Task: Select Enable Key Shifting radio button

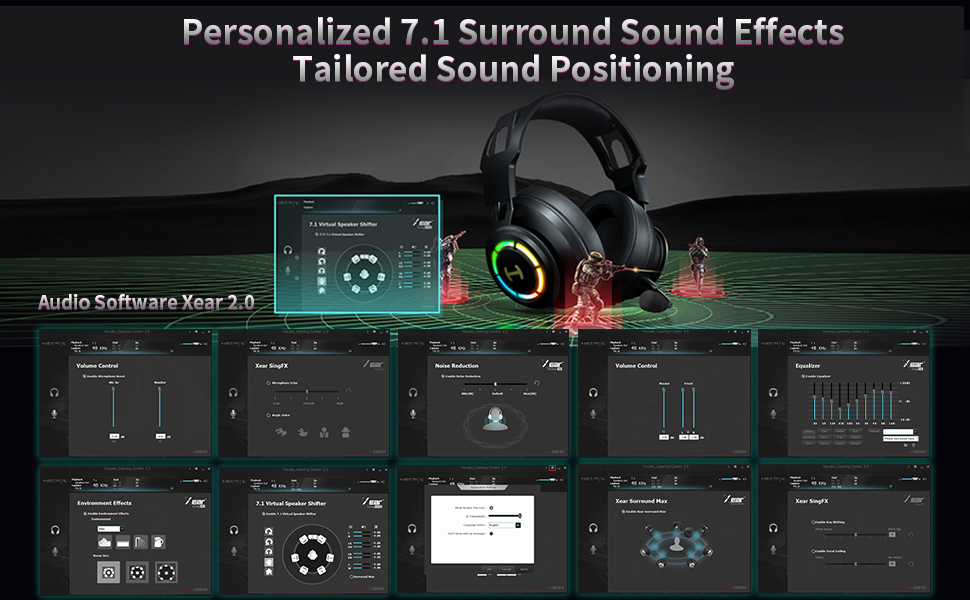Action: (813, 522)
